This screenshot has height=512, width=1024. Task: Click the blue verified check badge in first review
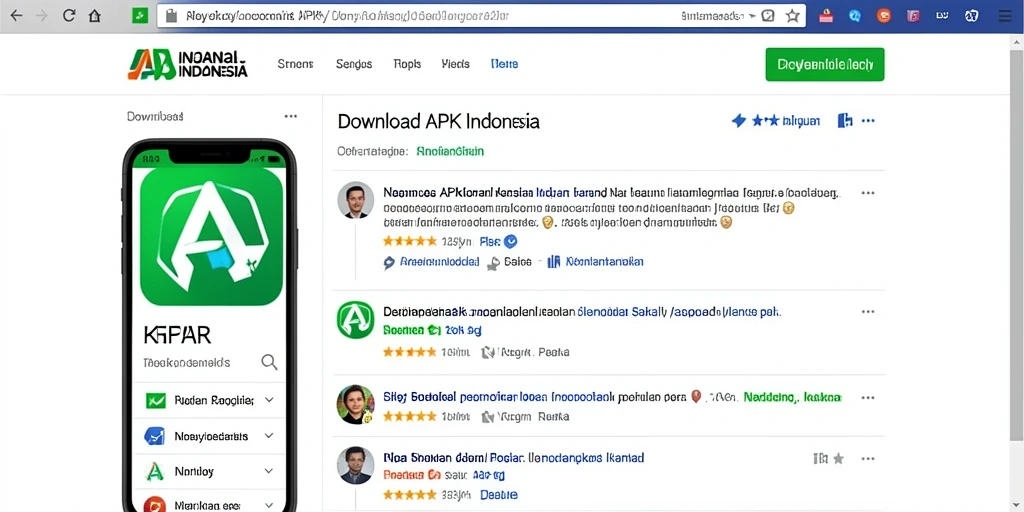click(x=511, y=242)
